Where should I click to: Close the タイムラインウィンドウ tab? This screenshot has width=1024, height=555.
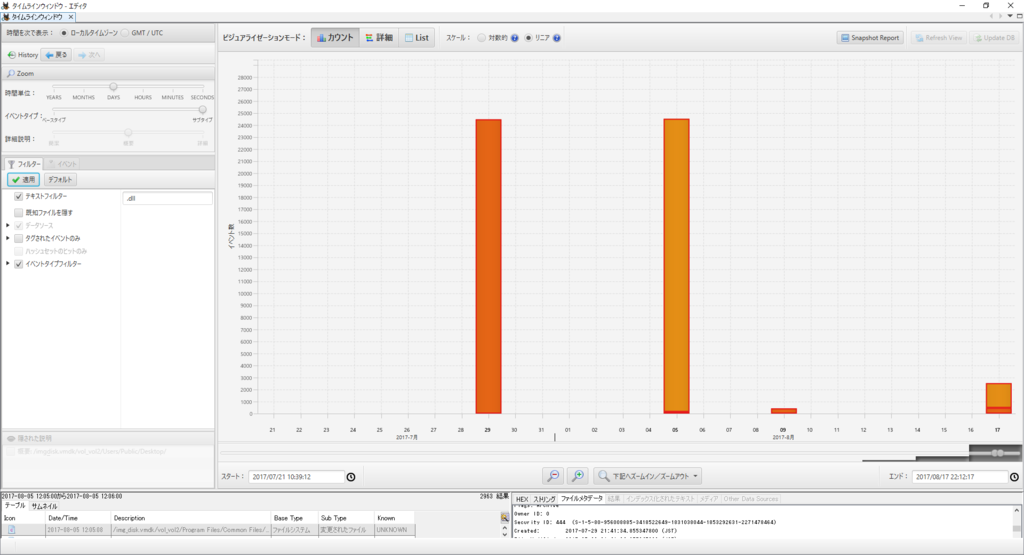click(x=71, y=17)
